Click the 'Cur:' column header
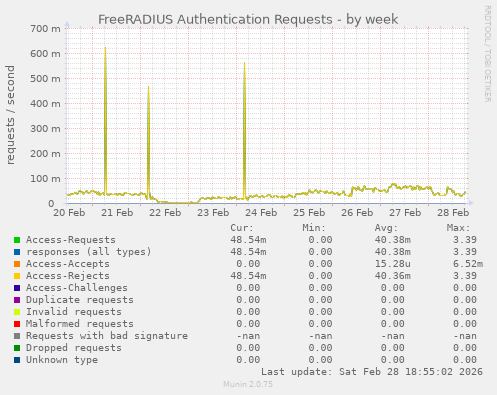Viewport: 497px width, 395px height. (242, 228)
